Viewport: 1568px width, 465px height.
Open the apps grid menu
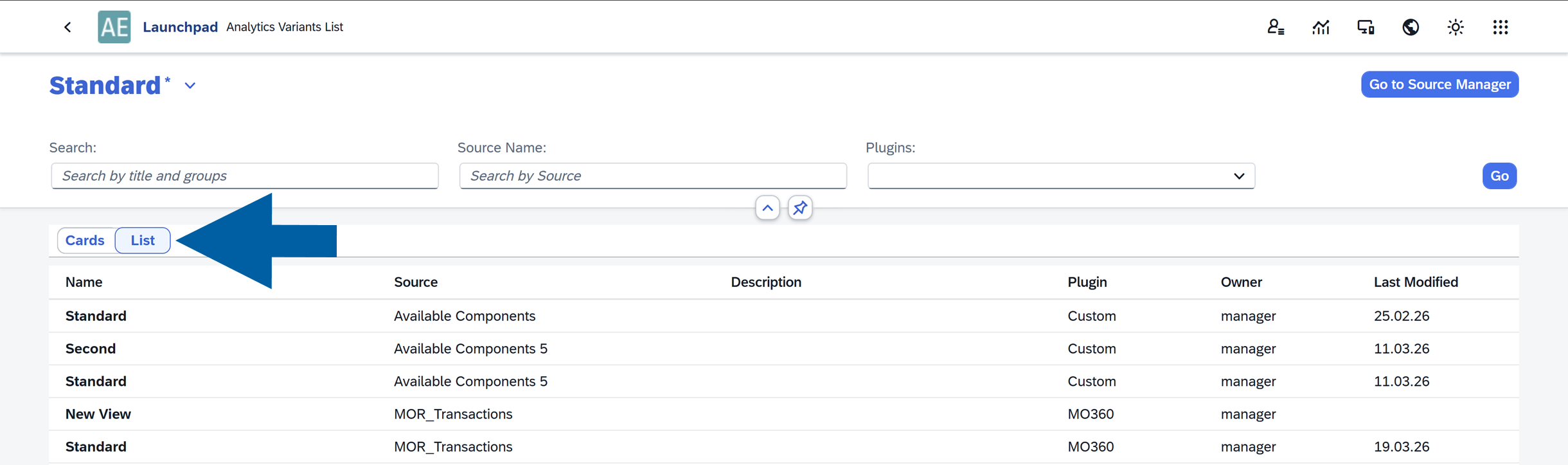pyautogui.click(x=1501, y=27)
